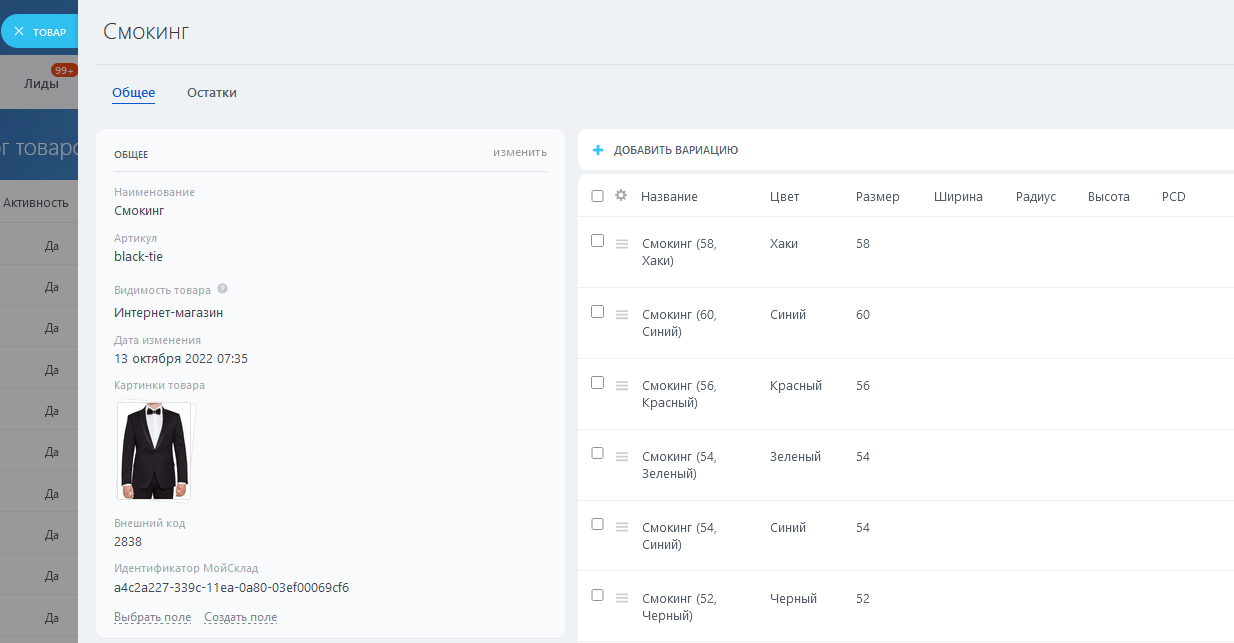Click the plus icon to add variation

(598, 150)
